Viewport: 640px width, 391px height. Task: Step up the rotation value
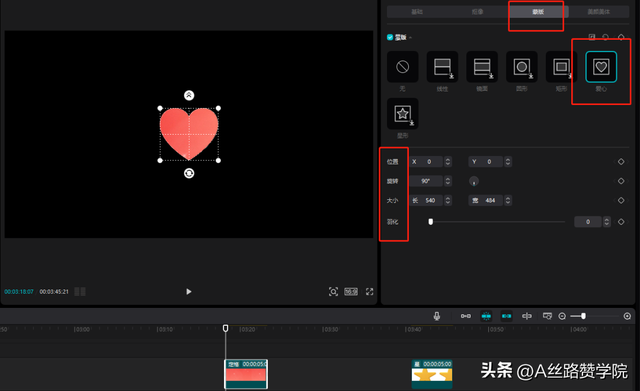[448, 179]
